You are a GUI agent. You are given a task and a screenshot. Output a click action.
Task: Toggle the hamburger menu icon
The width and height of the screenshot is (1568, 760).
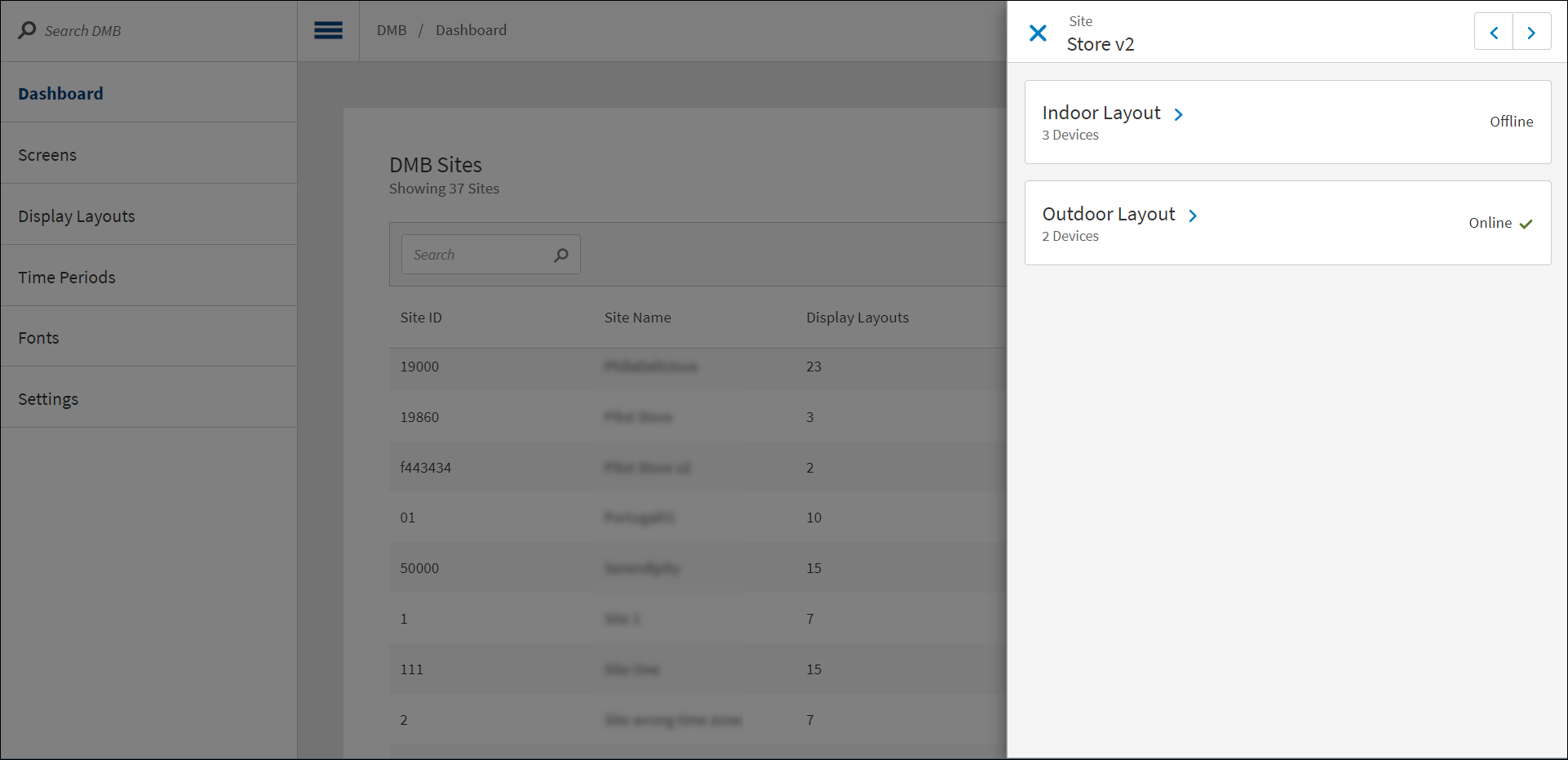pyautogui.click(x=328, y=31)
